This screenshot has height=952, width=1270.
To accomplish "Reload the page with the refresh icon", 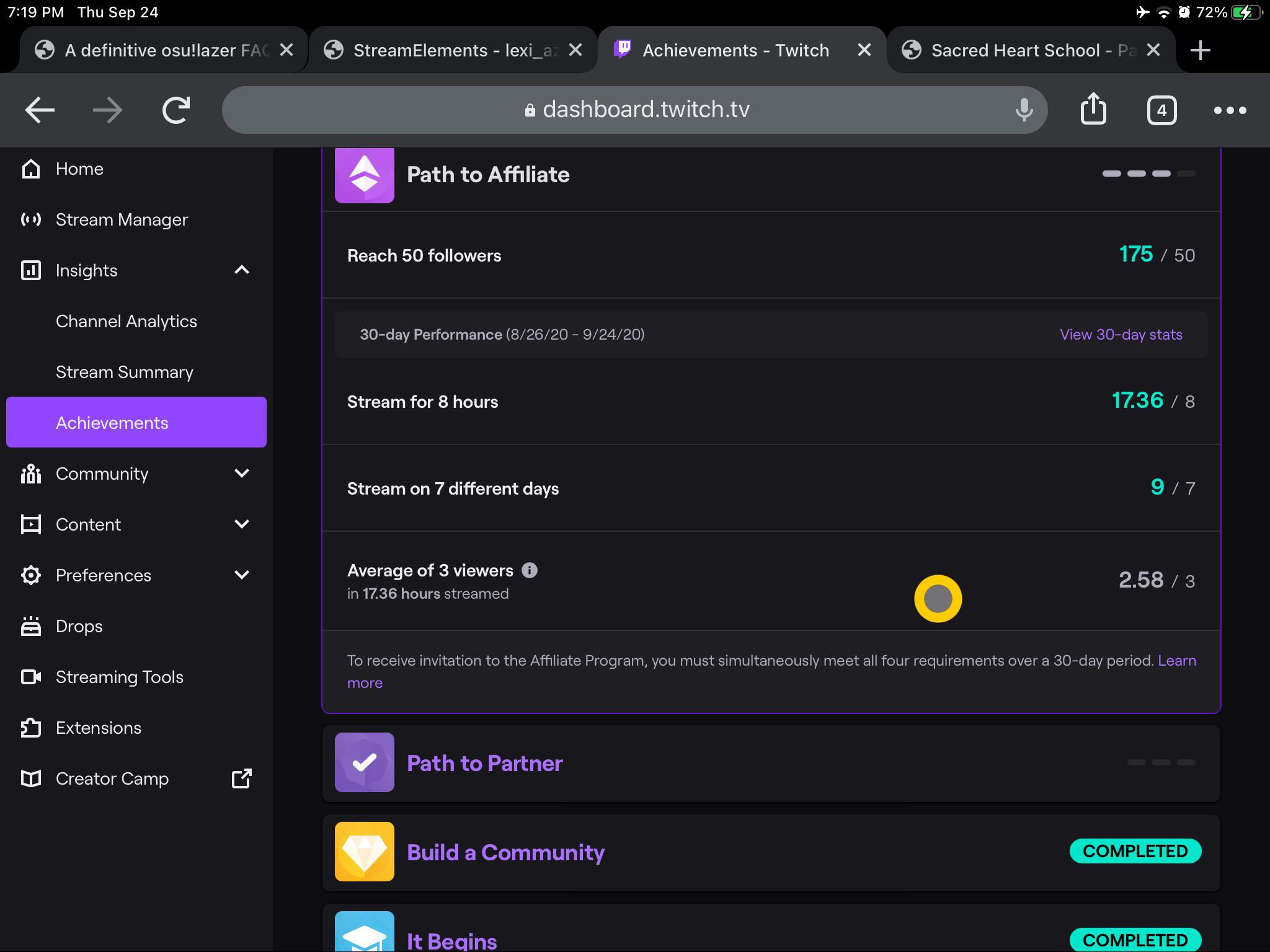I will [175, 110].
